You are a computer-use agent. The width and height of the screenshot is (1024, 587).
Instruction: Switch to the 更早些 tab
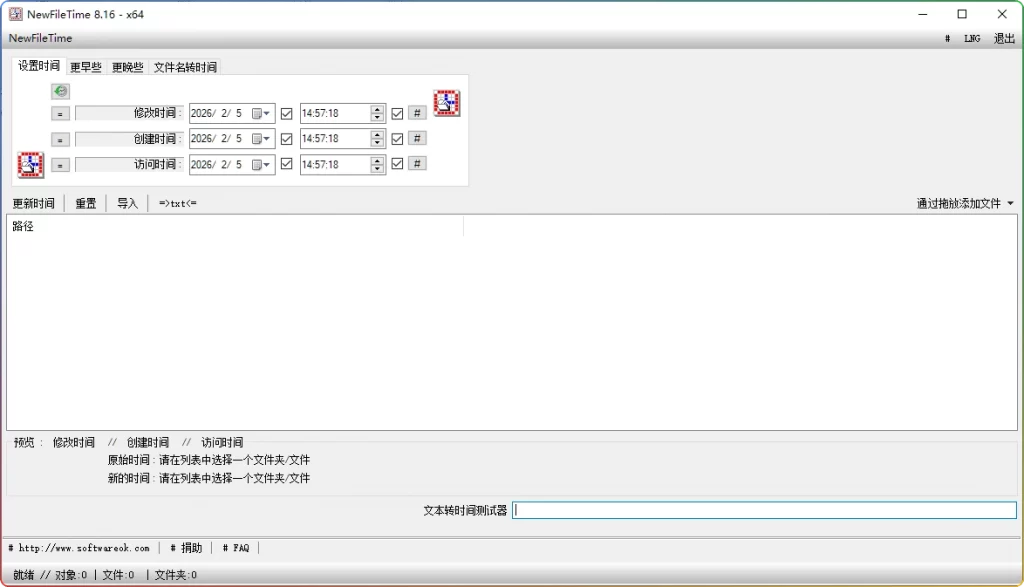(84, 68)
